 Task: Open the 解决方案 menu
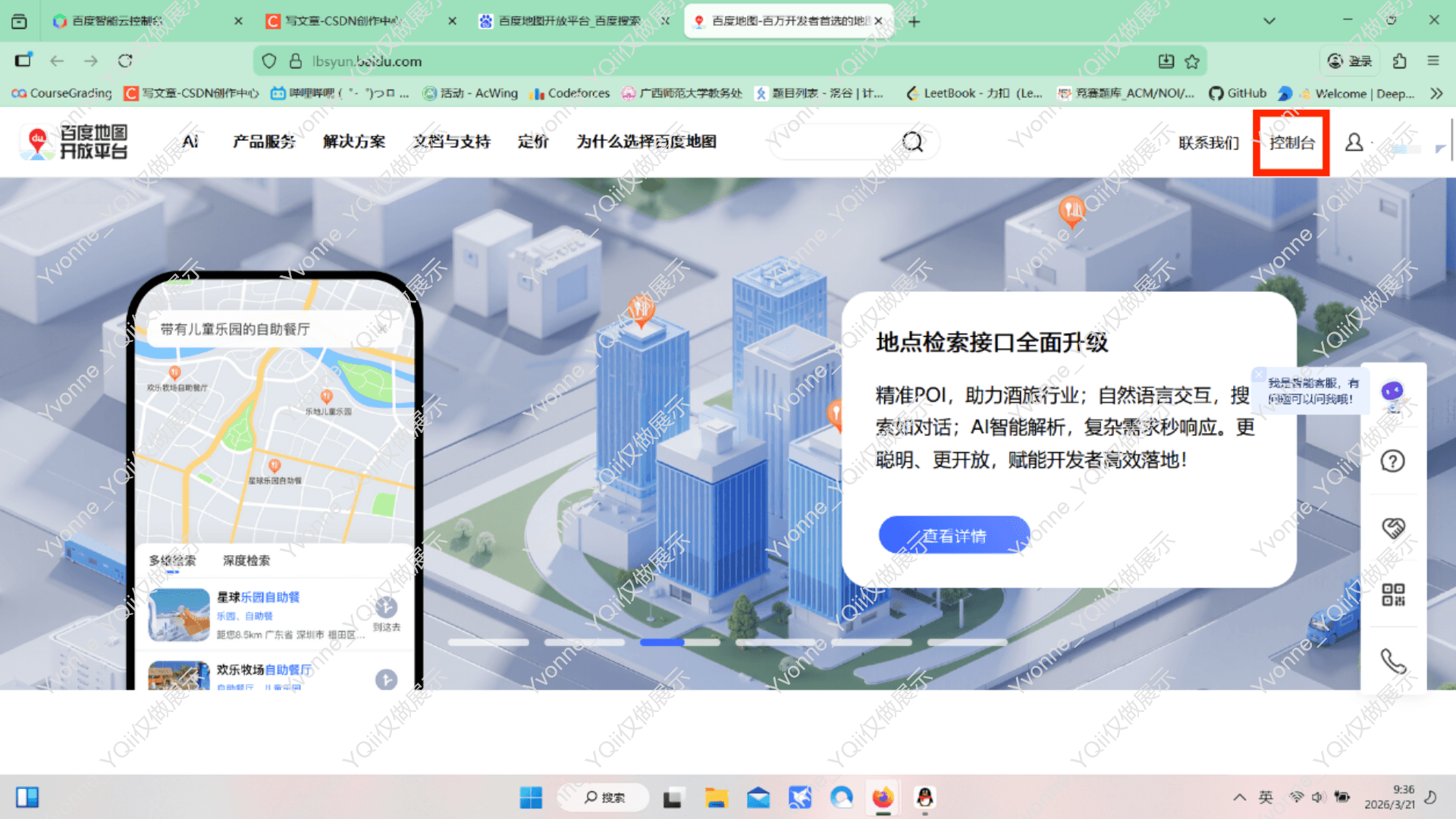tap(353, 142)
